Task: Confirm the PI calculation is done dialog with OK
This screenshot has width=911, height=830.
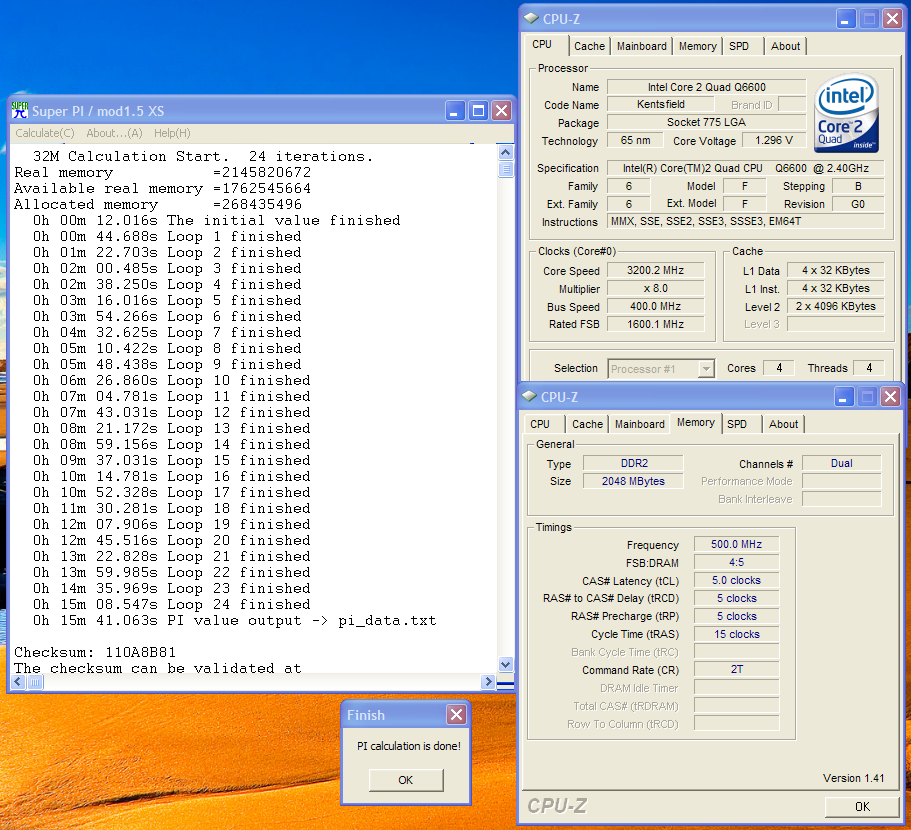Action: tap(406, 780)
